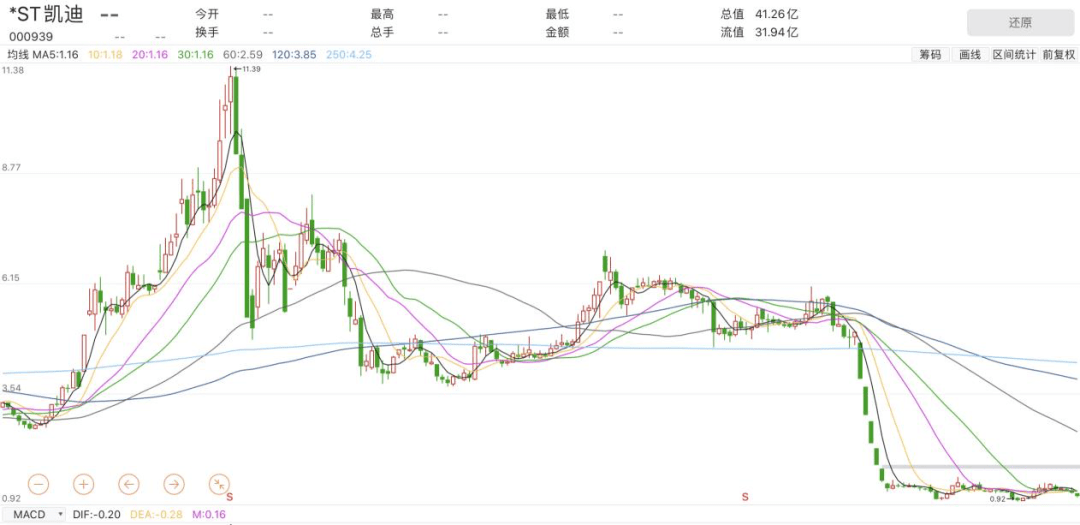Click the *ST凯迪 stock name
The width and height of the screenshot is (1080, 525).
(x=46, y=15)
